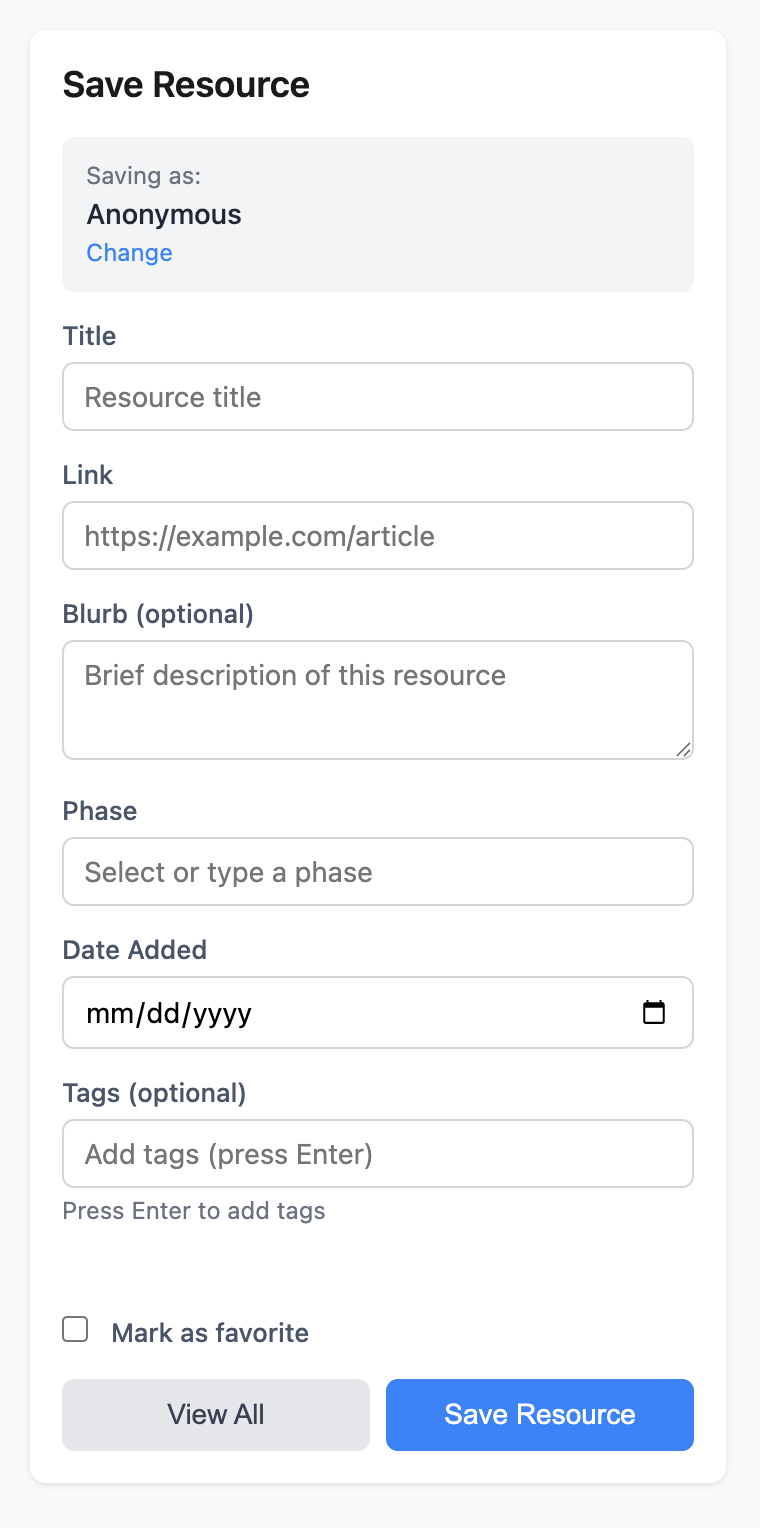Image resolution: width=760 pixels, height=1528 pixels.
Task: Focus the Resource title input field
Action: (x=378, y=397)
